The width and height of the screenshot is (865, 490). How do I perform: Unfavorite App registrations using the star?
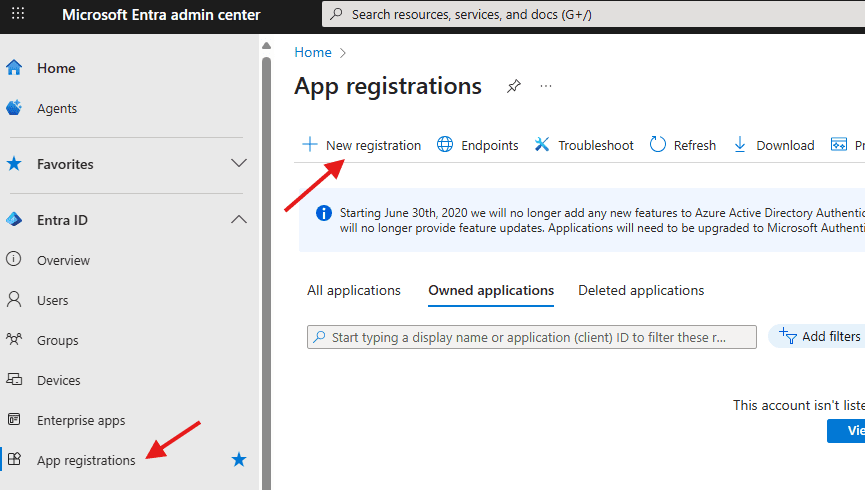click(239, 460)
